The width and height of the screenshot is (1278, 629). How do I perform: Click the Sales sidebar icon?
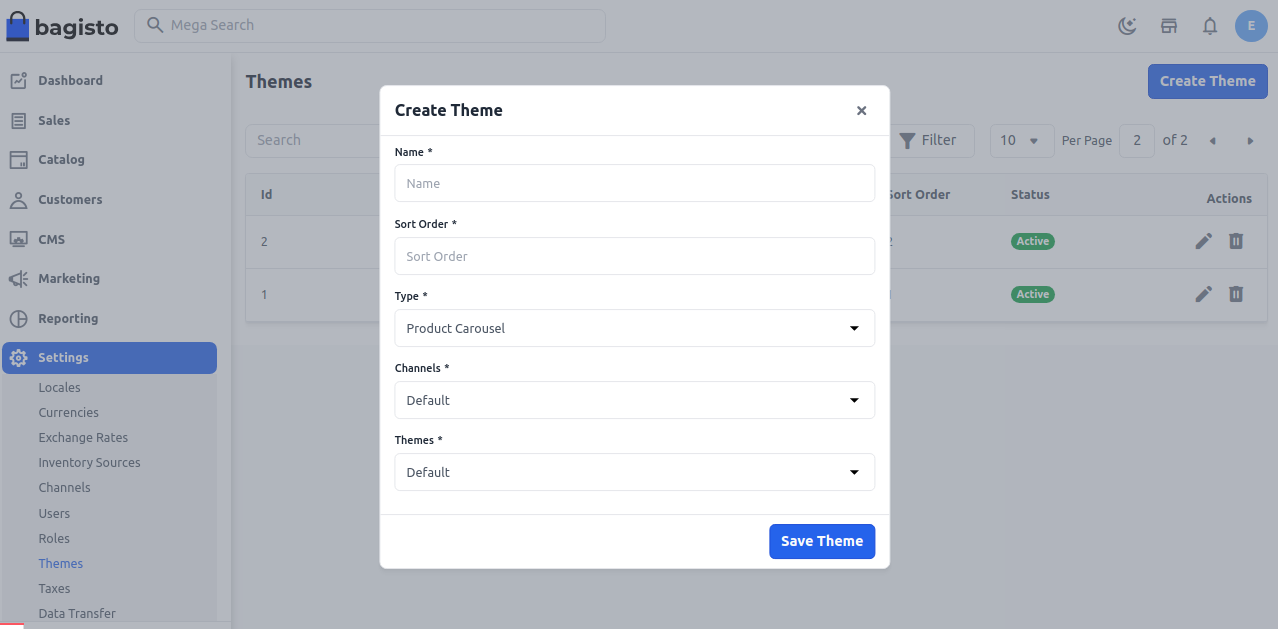click(18, 120)
